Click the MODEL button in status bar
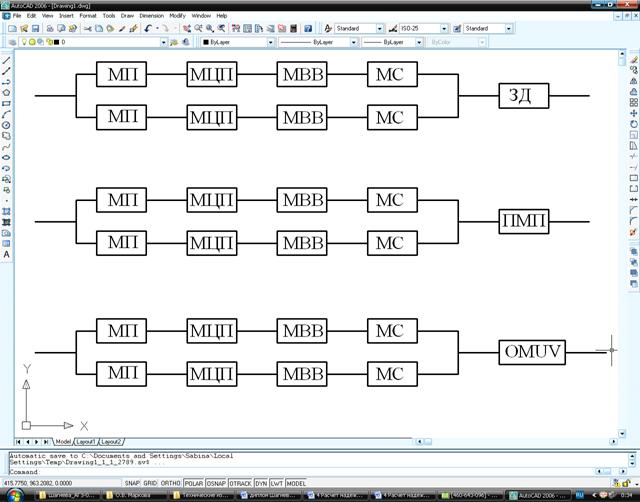This screenshot has width=640, height=502. tap(296, 482)
